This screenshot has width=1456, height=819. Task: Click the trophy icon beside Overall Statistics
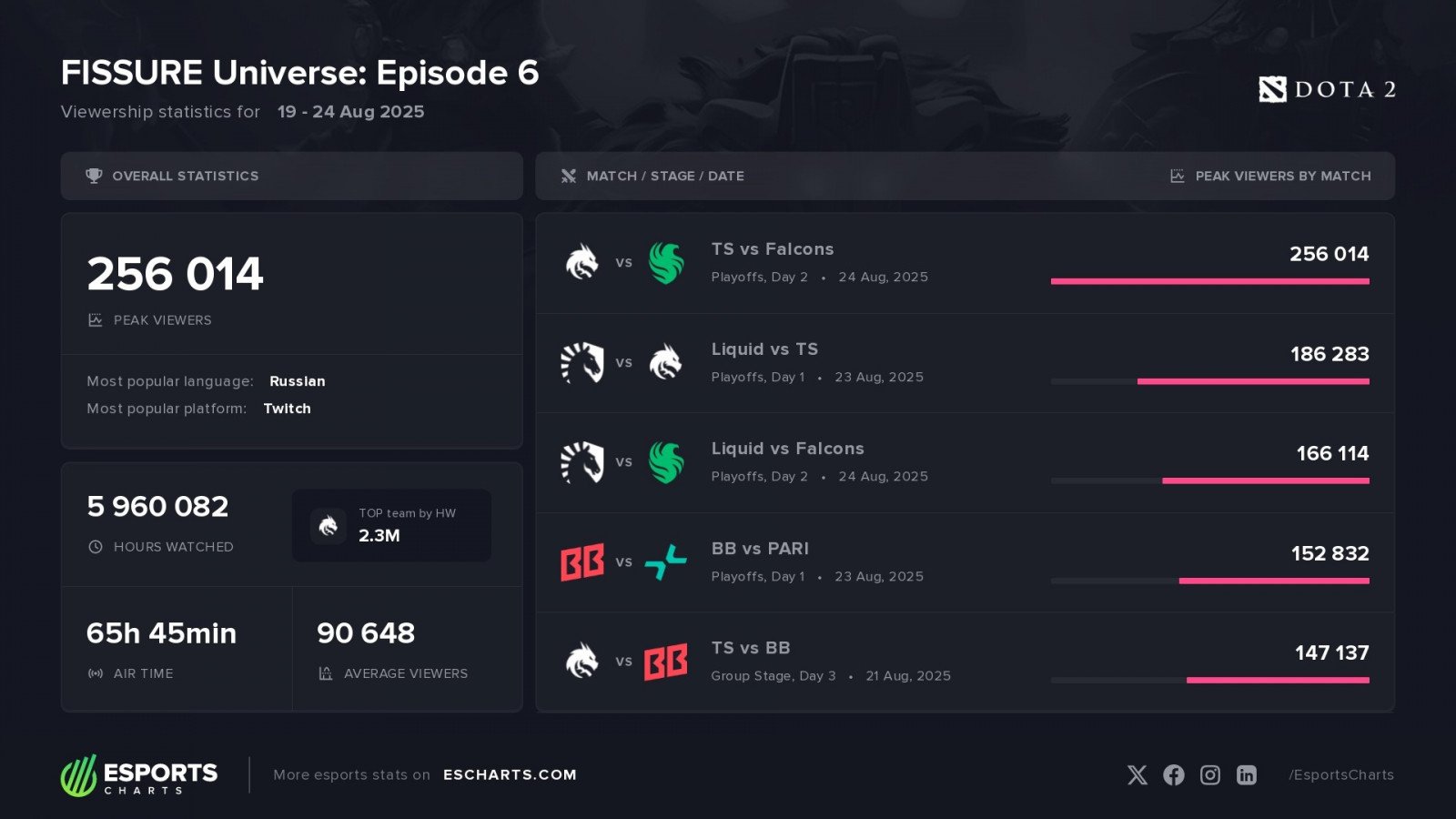(94, 176)
